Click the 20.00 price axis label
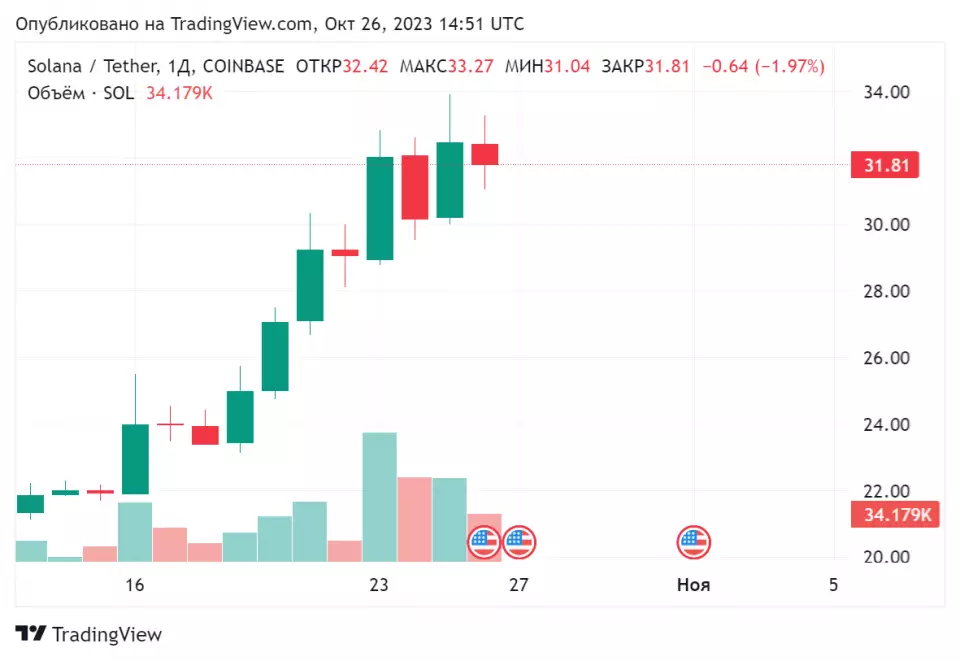960x661 pixels. click(887, 557)
